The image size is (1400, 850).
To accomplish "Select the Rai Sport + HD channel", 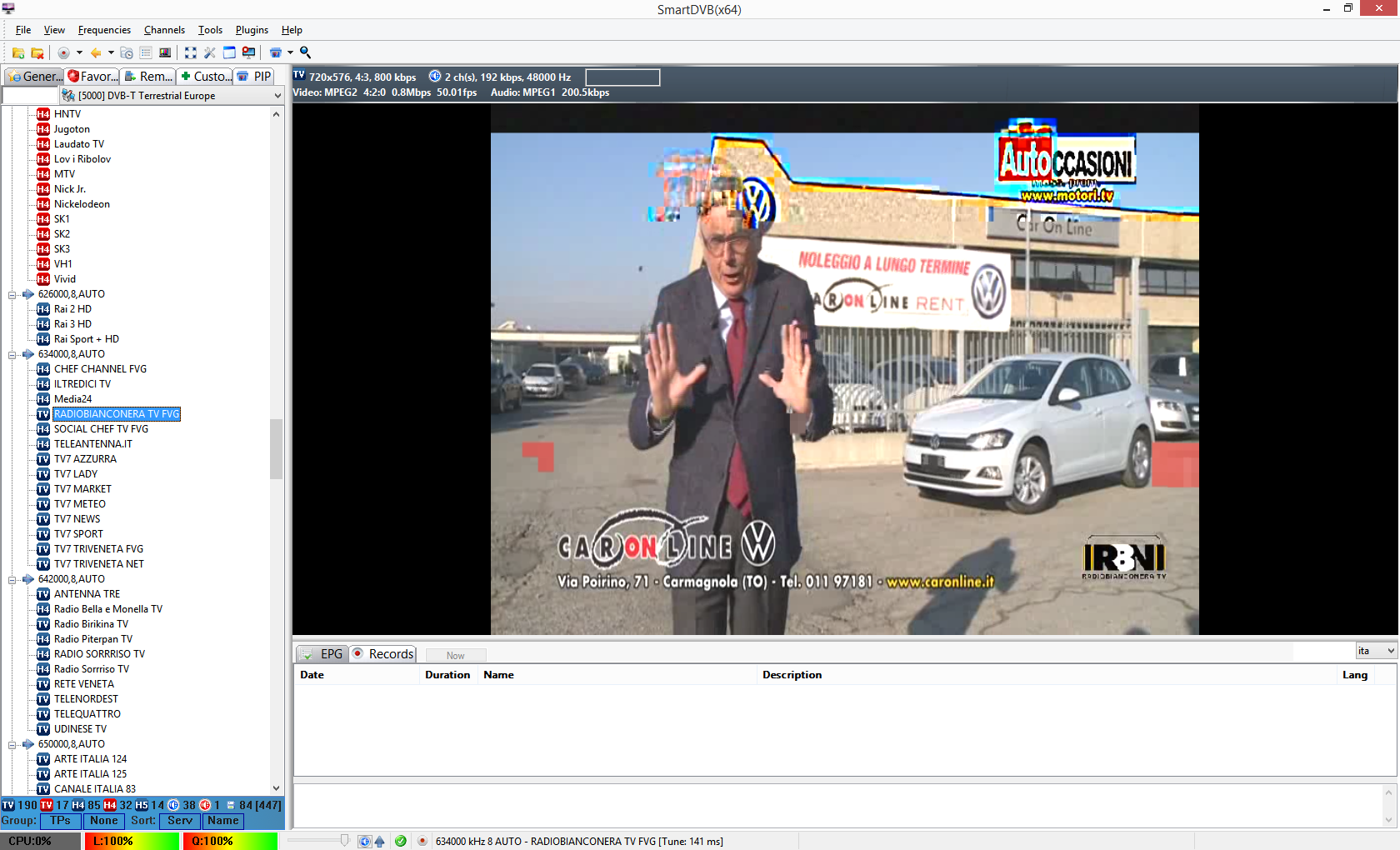I will click(x=87, y=339).
